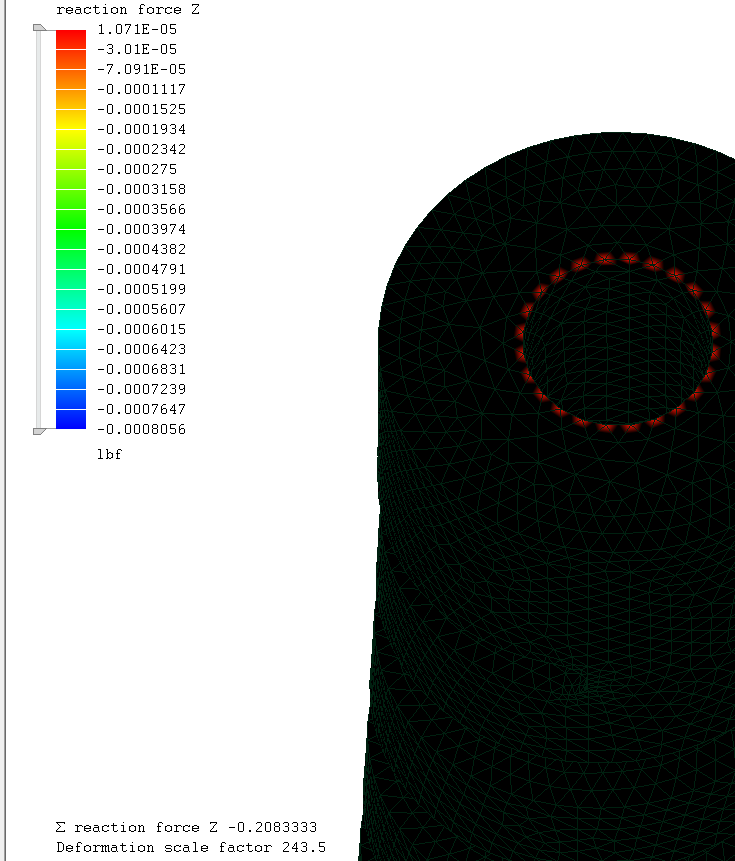Click the red color band at legend top

(x=71, y=40)
